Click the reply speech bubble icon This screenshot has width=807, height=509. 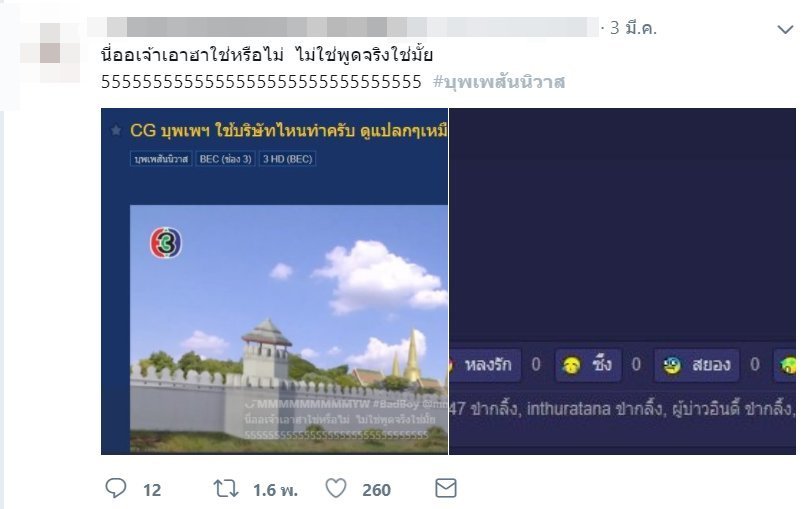116,488
